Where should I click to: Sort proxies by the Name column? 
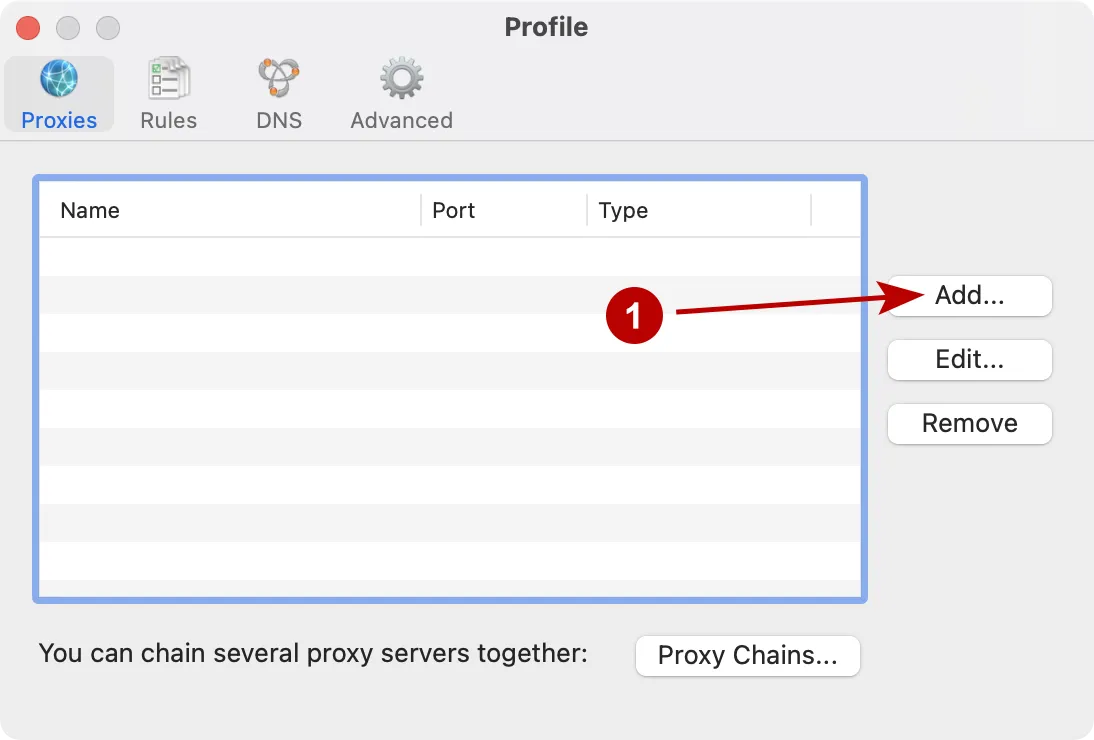[90, 210]
